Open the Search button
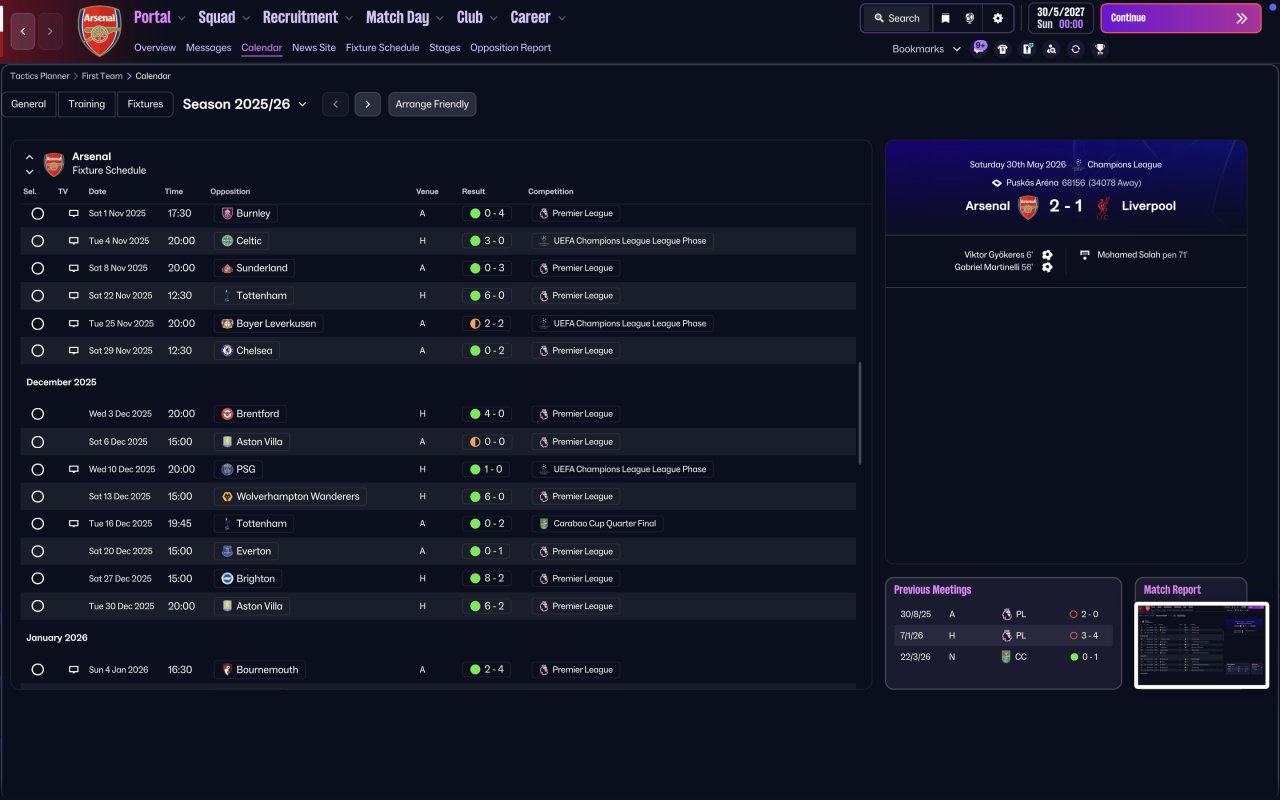Screen dimensions: 1280x800 pyautogui.click(x=896, y=18)
